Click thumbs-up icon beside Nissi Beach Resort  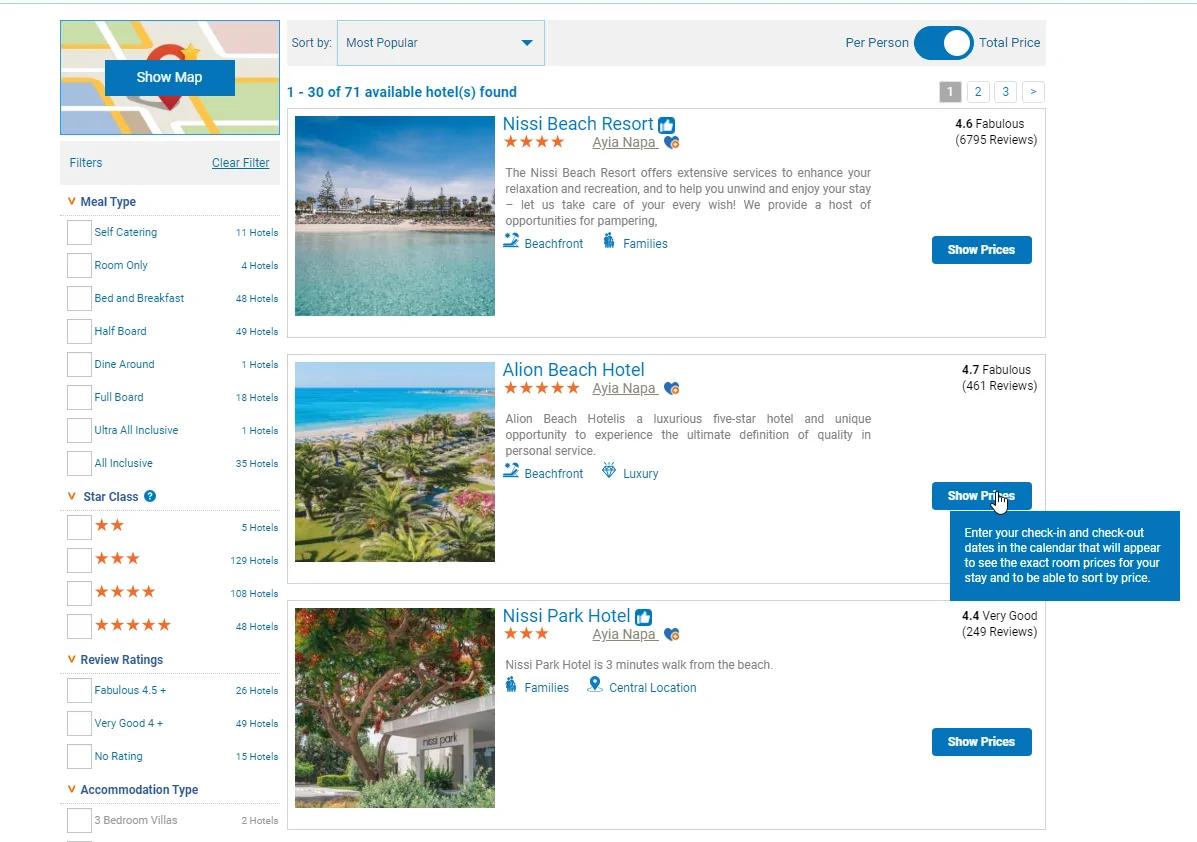[666, 126]
